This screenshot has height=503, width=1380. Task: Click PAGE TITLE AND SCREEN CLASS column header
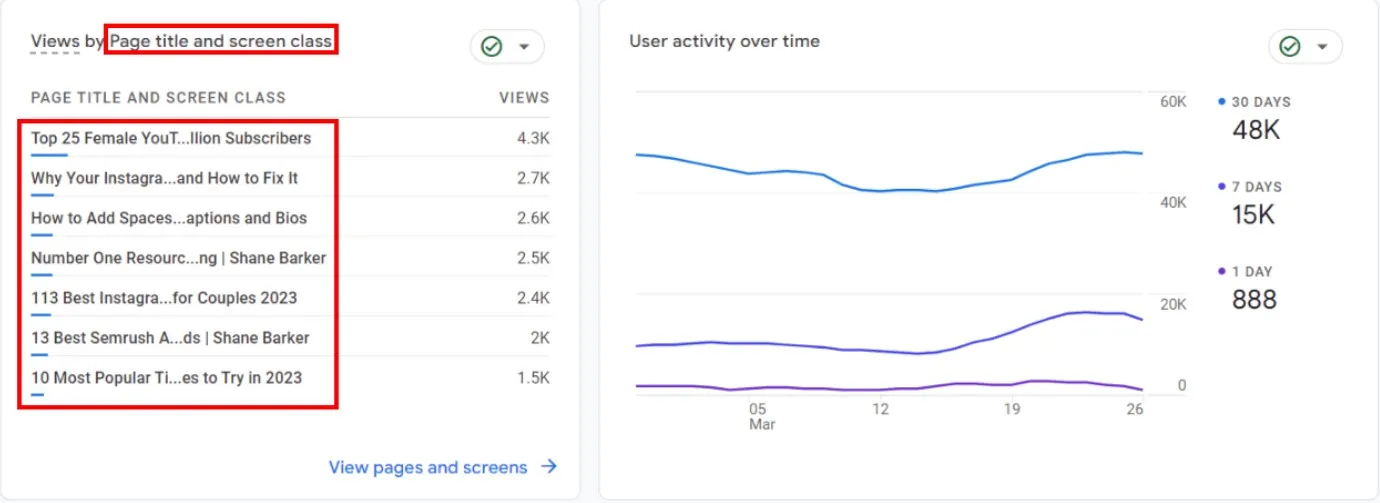pyautogui.click(x=158, y=98)
